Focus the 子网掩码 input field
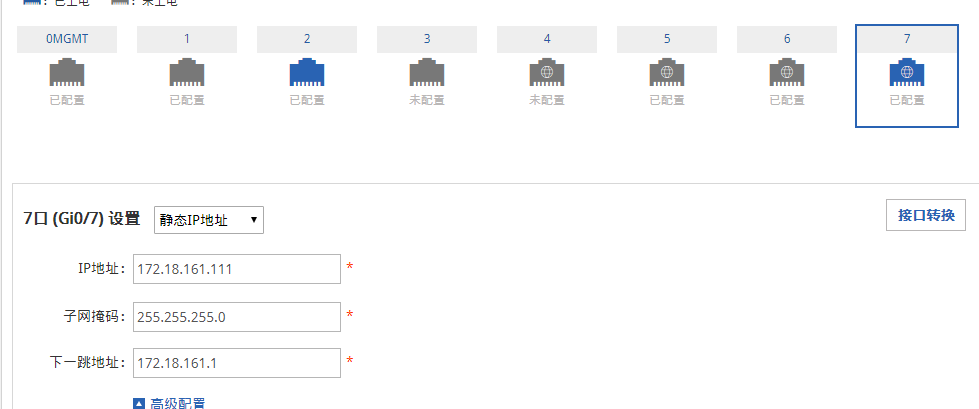Screen dimensions: 979x409 [236, 317]
